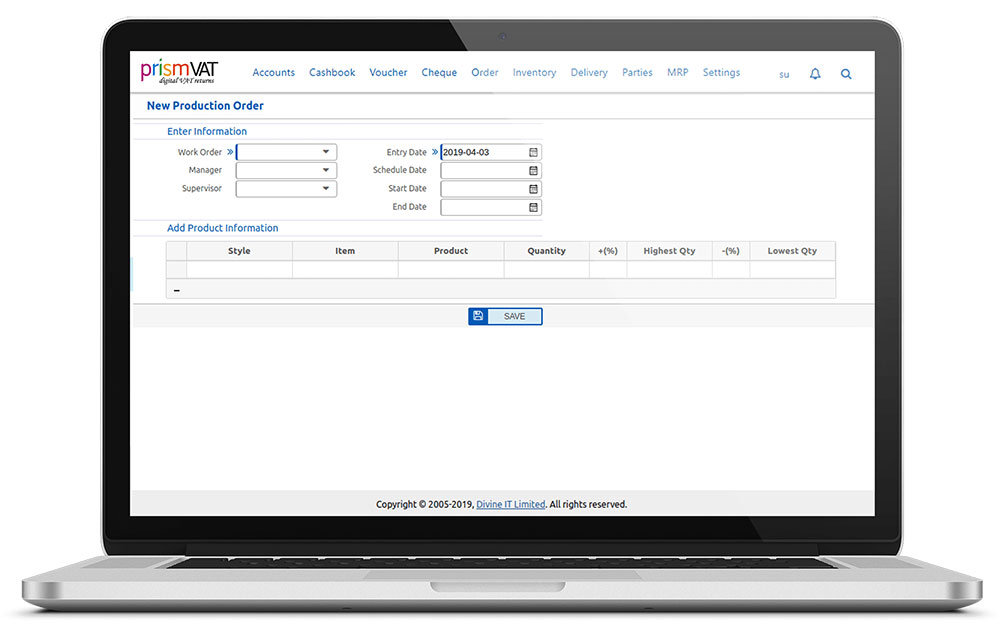Open the Cashbook menu
The image size is (1000, 638).
[332, 73]
